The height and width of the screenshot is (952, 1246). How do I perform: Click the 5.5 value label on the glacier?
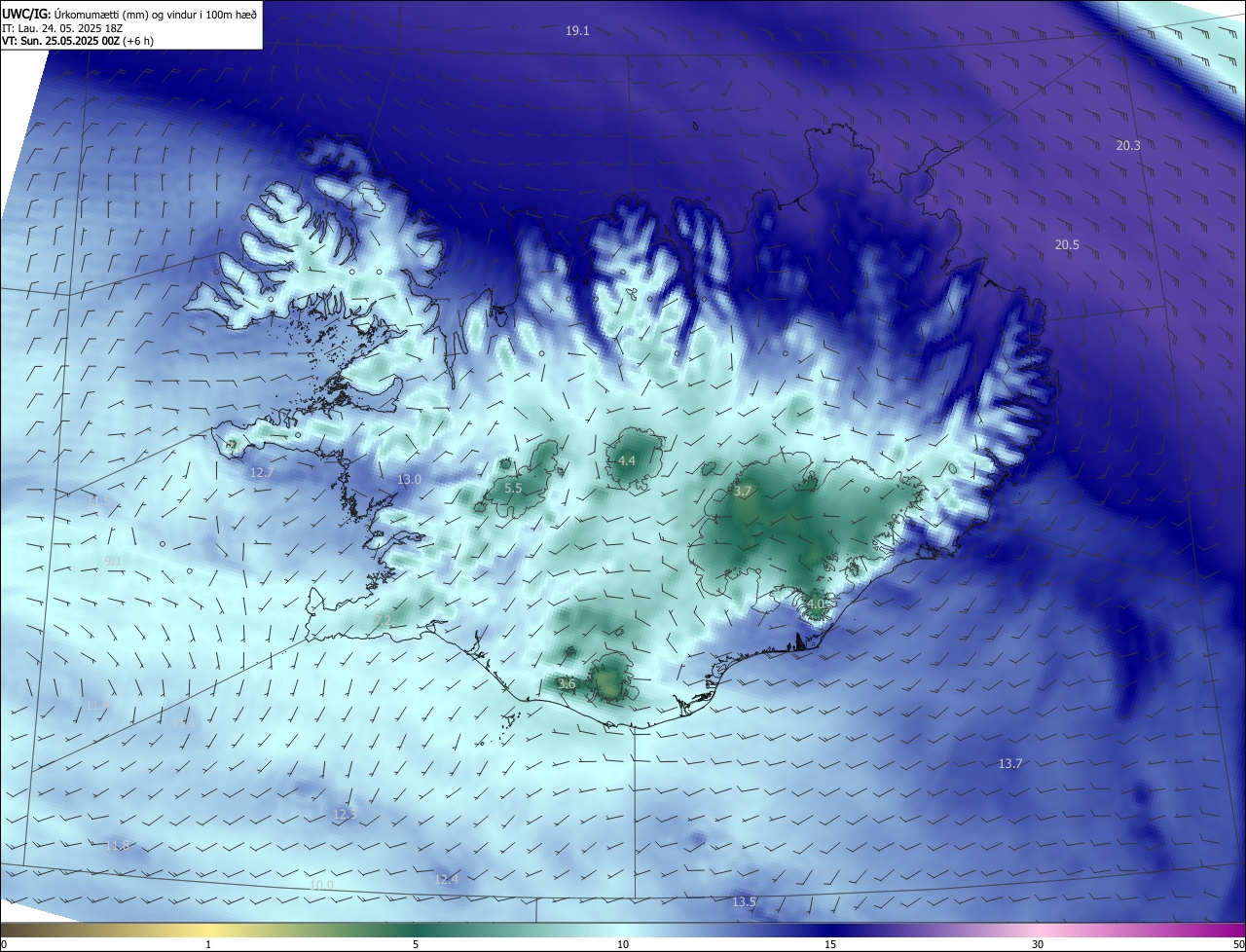pos(513,488)
